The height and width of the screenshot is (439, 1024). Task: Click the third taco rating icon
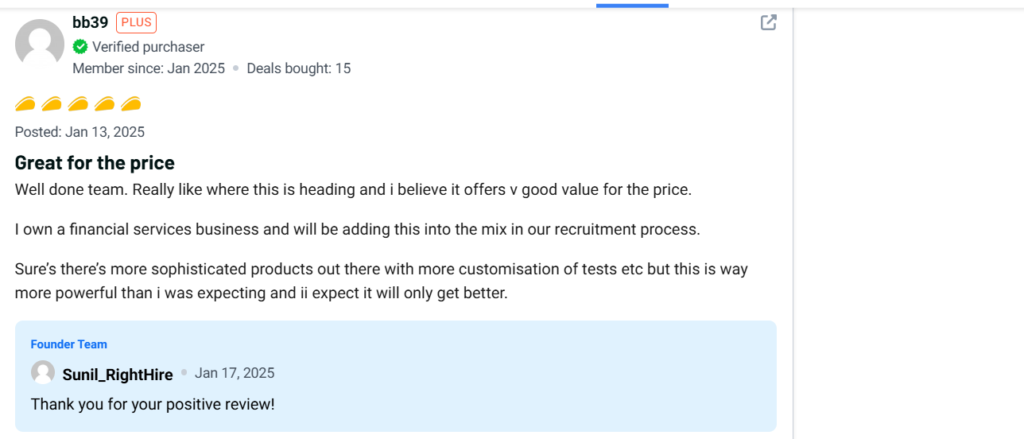[x=78, y=104]
